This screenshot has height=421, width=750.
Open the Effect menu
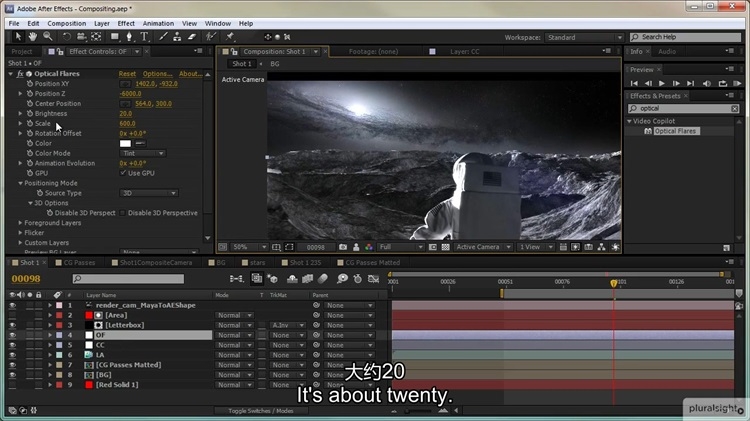click(126, 23)
